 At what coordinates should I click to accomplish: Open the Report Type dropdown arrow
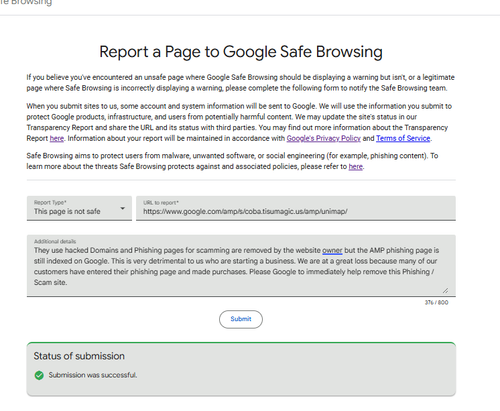click(122, 208)
